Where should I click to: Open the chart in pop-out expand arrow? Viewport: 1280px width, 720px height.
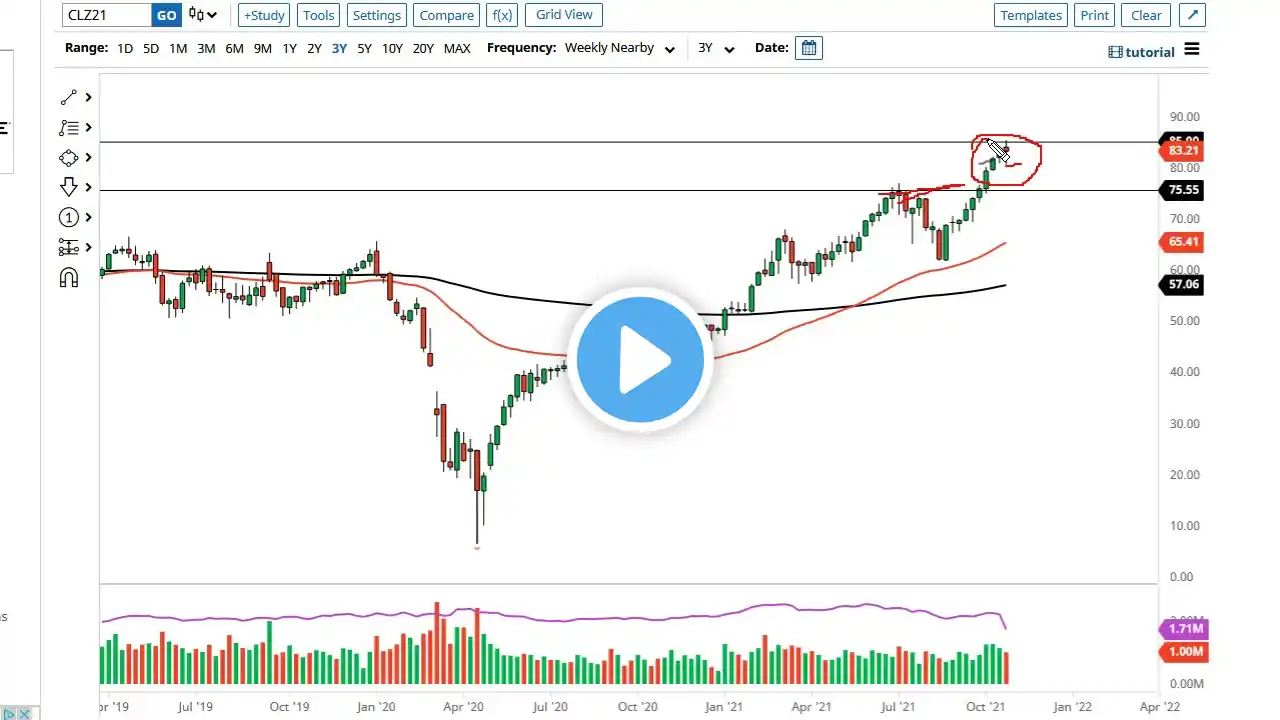pos(1192,15)
